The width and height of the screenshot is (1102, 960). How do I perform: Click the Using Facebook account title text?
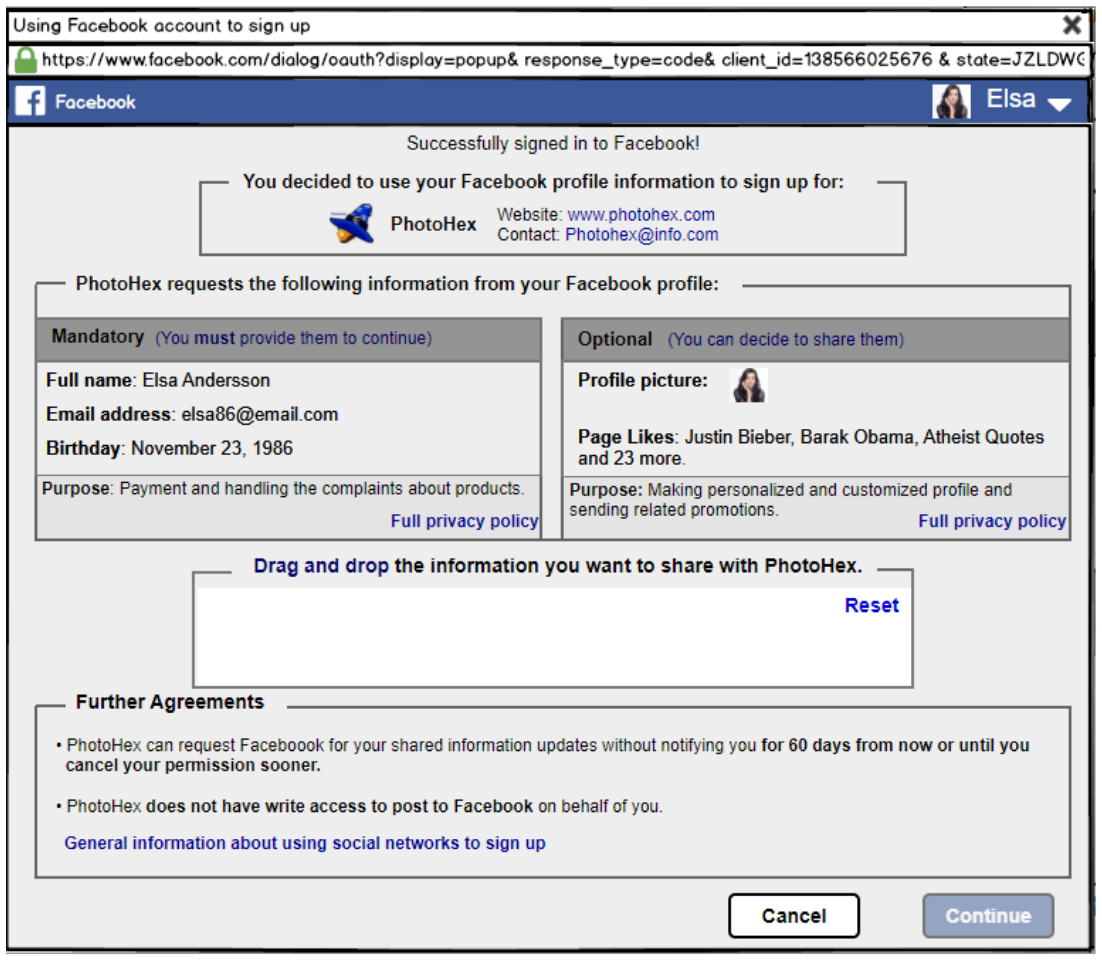[x=162, y=26]
